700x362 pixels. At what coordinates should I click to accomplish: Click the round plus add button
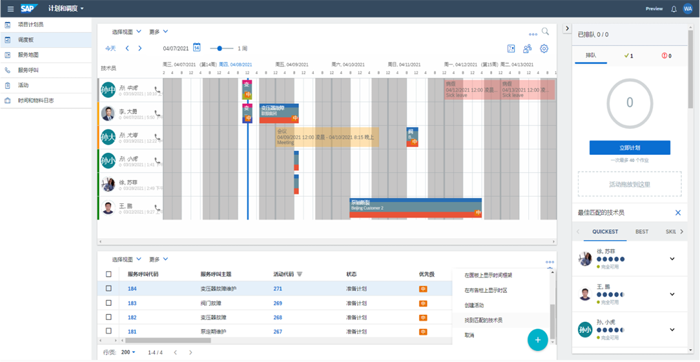point(538,340)
